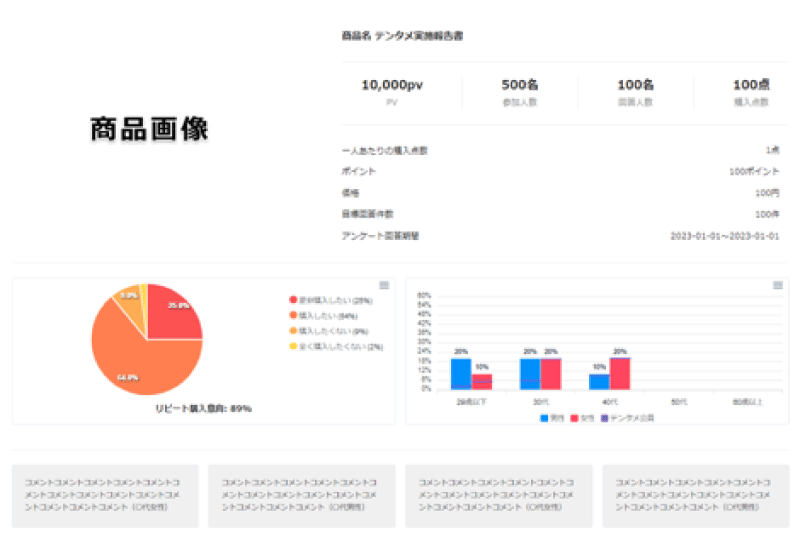Open the first comment card
This screenshot has width=800, height=552.
104,495
